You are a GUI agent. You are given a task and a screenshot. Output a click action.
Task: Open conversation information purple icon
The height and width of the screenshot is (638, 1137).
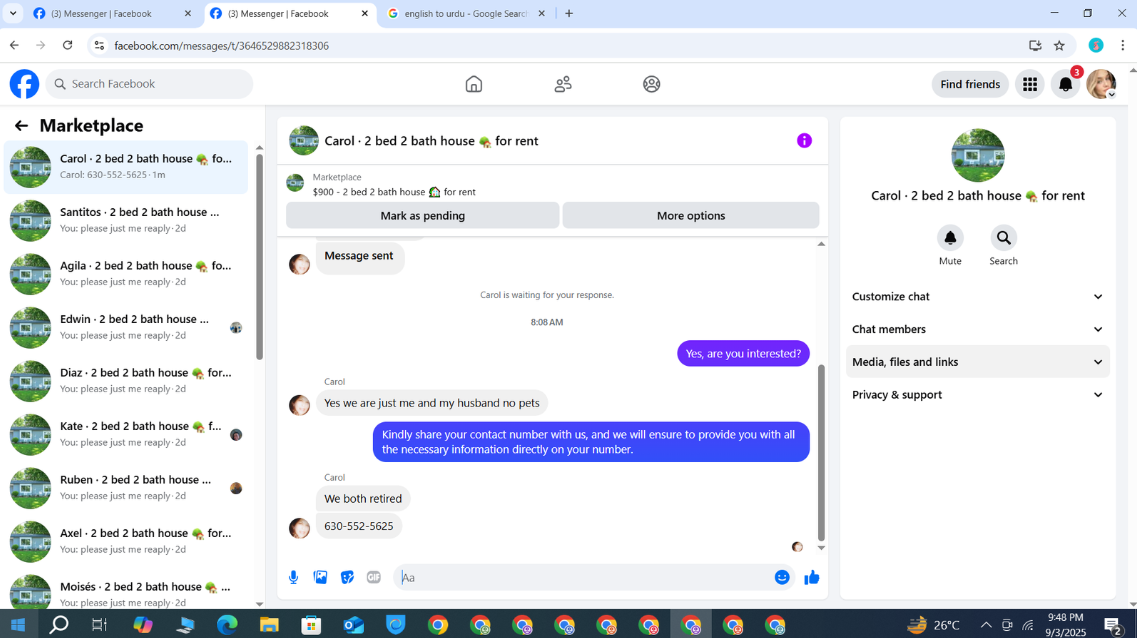804,141
